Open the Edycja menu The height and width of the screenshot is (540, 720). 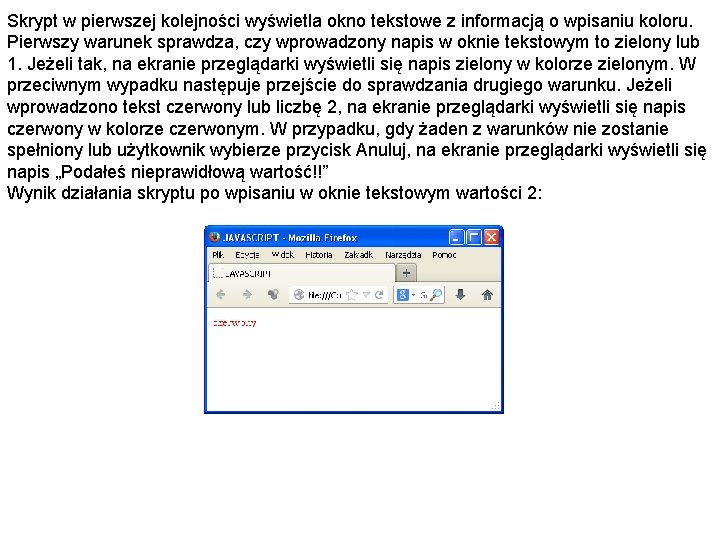pos(247,255)
